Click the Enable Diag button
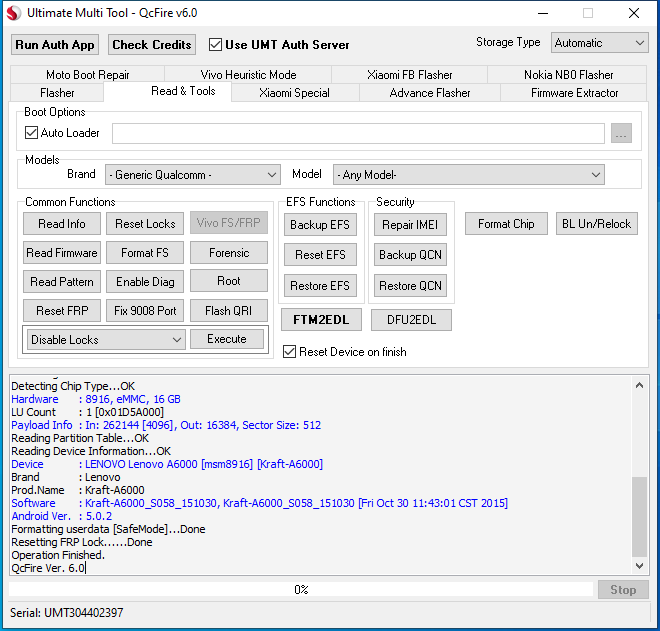 (x=145, y=282)
